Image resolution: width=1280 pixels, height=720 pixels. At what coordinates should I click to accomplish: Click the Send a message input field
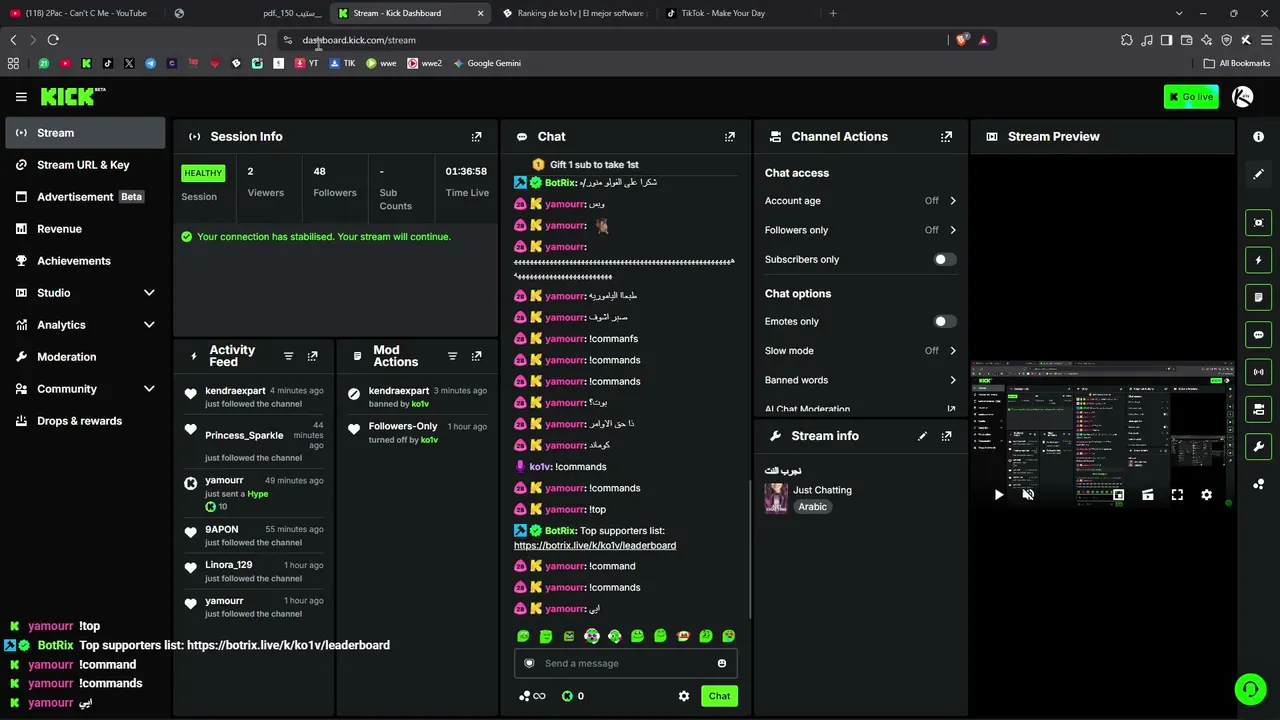(x=626, y=663)
